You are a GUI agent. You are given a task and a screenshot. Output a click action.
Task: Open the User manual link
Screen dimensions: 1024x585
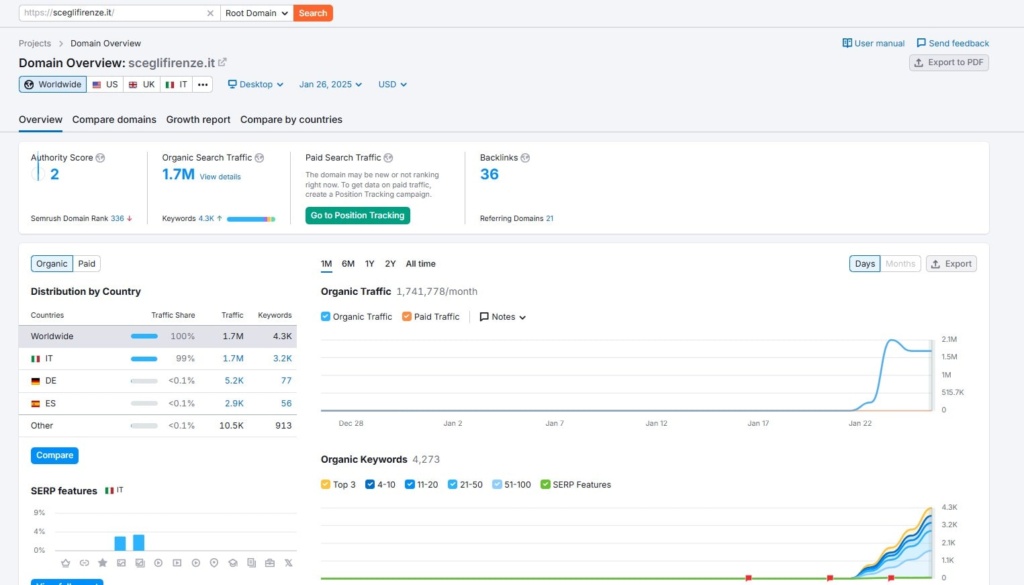click(x=873, y=43)
